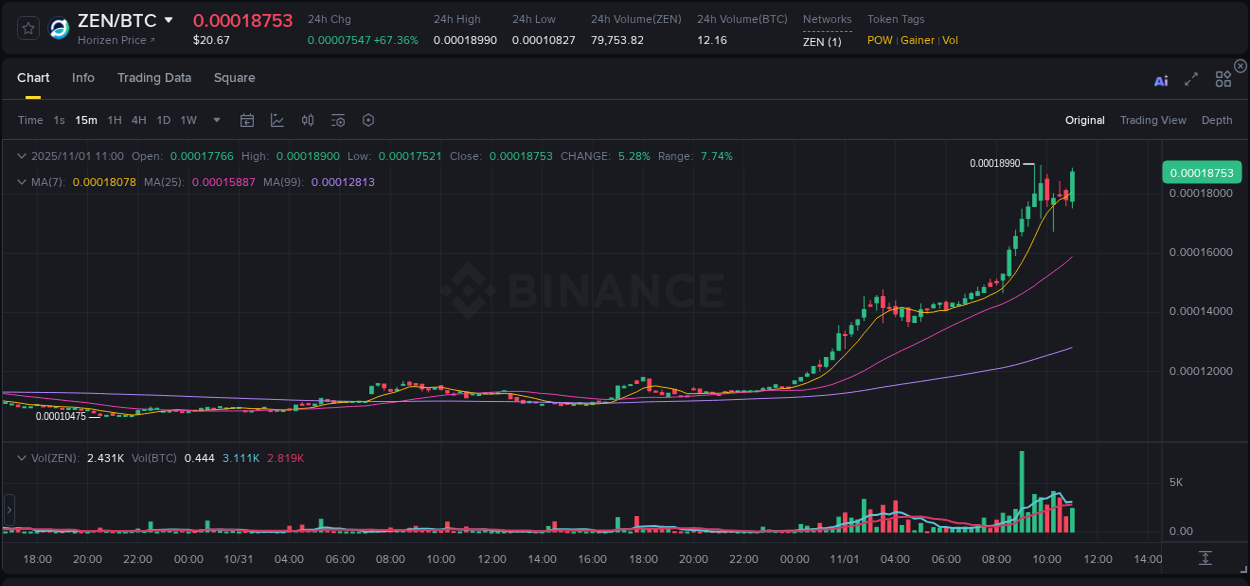Click the Gainer token tag link
The height and width of the screenshot is (586, 1250).
point(917,40)
